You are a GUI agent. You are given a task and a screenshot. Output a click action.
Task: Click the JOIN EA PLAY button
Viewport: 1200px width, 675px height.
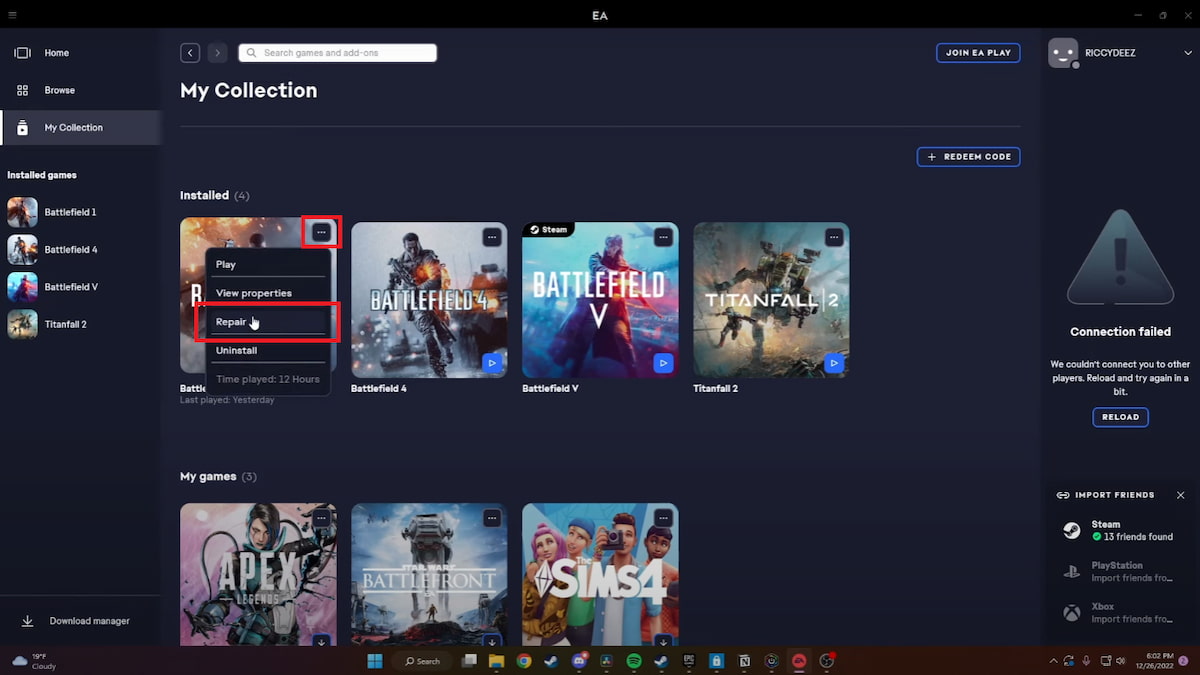click(x=977, y=52)
